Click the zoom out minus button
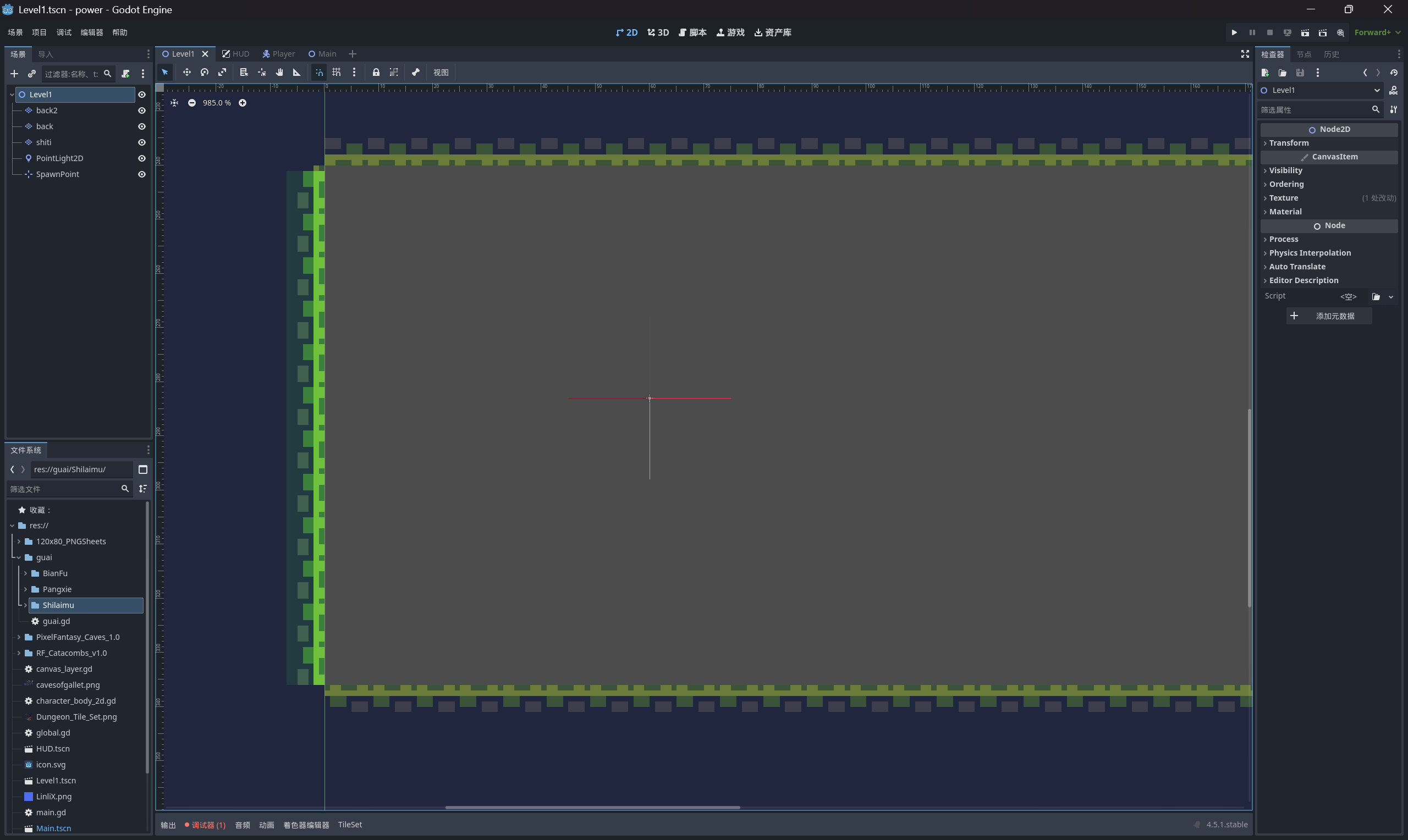Viewport: 1408px width, 840px height. (192, 102)
